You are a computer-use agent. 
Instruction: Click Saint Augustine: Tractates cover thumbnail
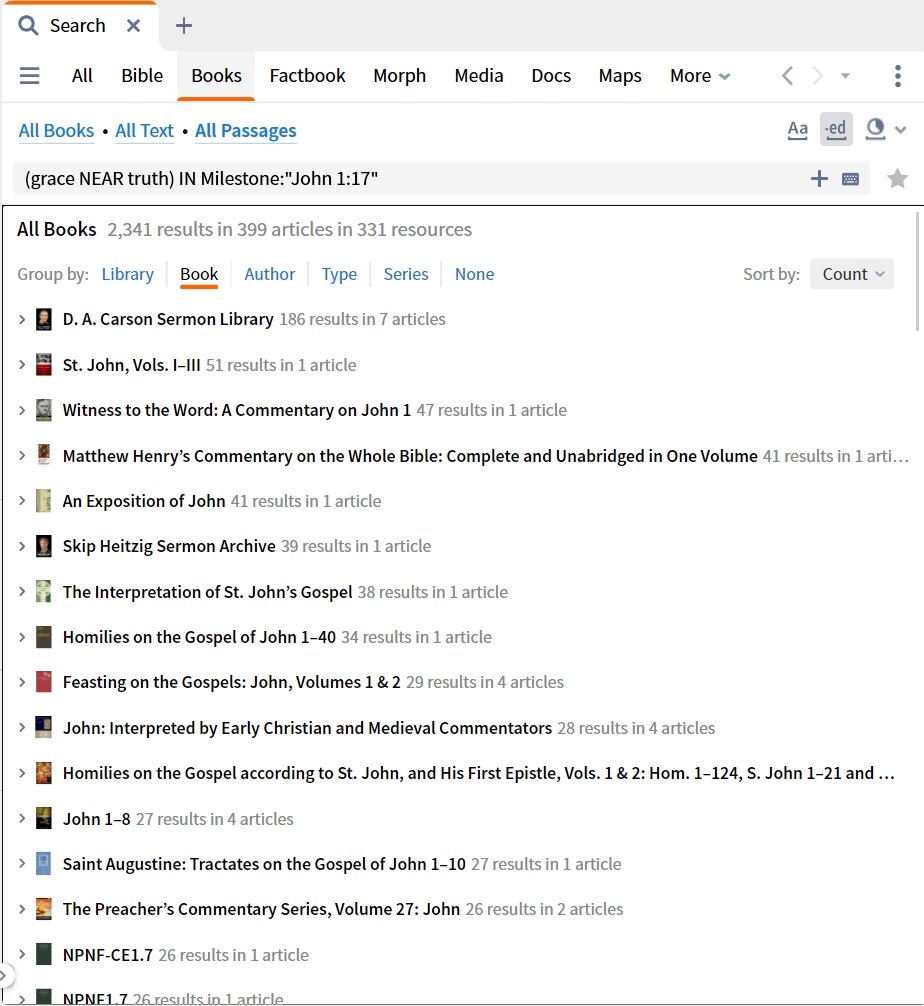click(x=44, y=864)
